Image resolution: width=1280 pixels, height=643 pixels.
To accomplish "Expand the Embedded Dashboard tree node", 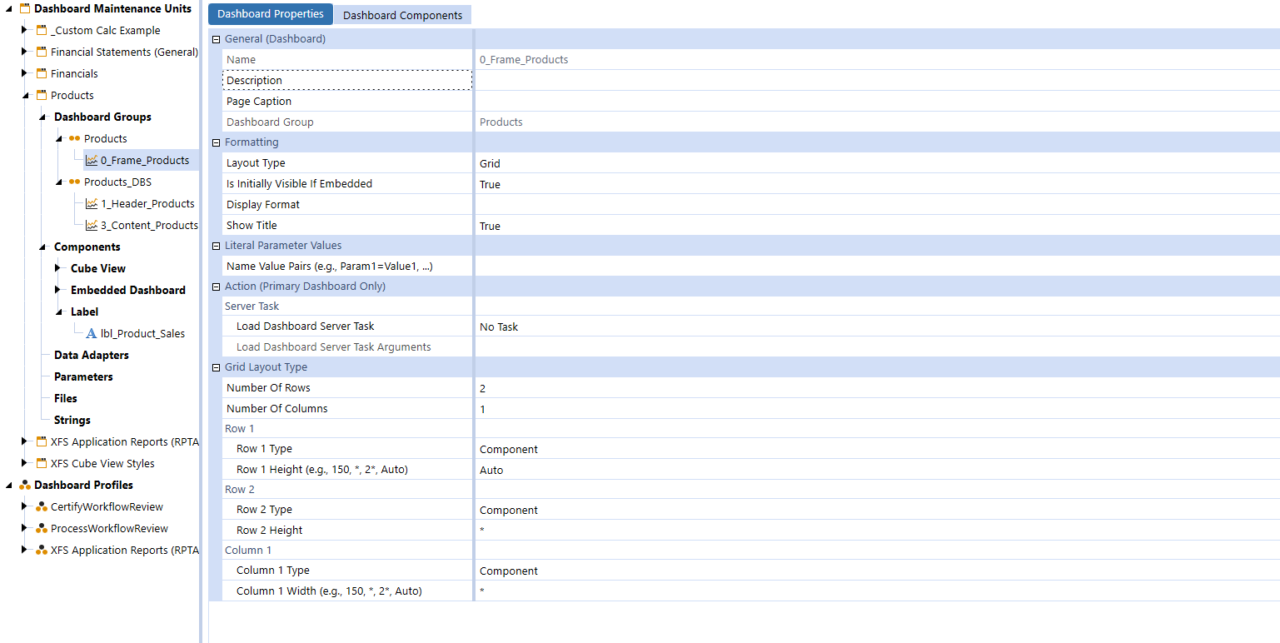I will (59, 290).
